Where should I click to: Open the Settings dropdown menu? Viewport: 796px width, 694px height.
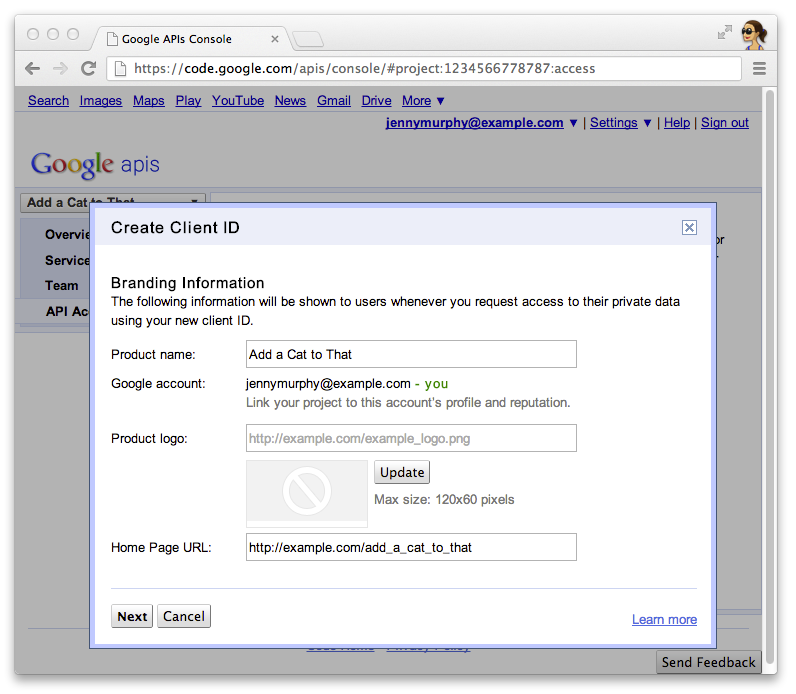tap(620, 123)
